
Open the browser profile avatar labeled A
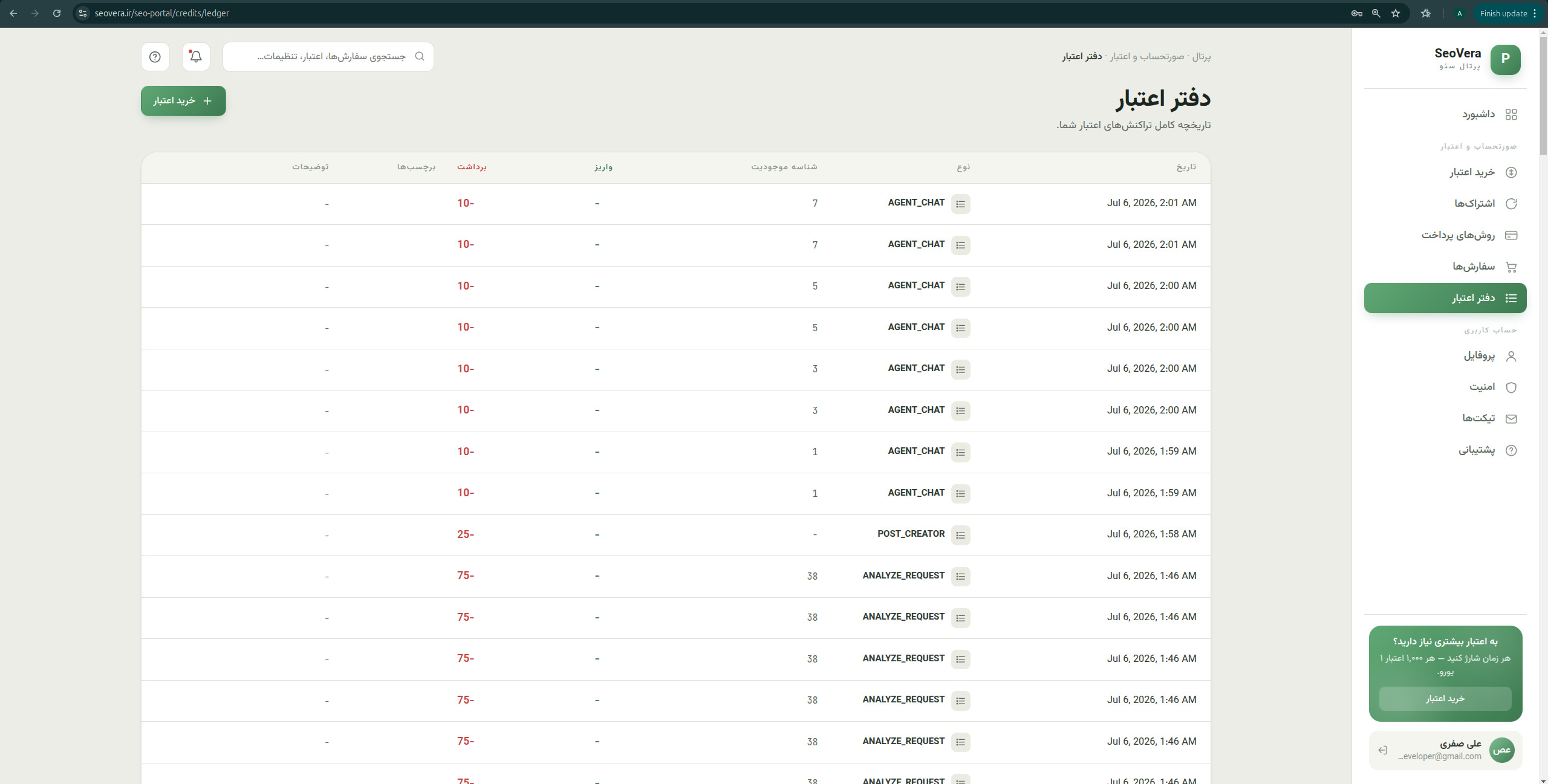click(1460, 13)
